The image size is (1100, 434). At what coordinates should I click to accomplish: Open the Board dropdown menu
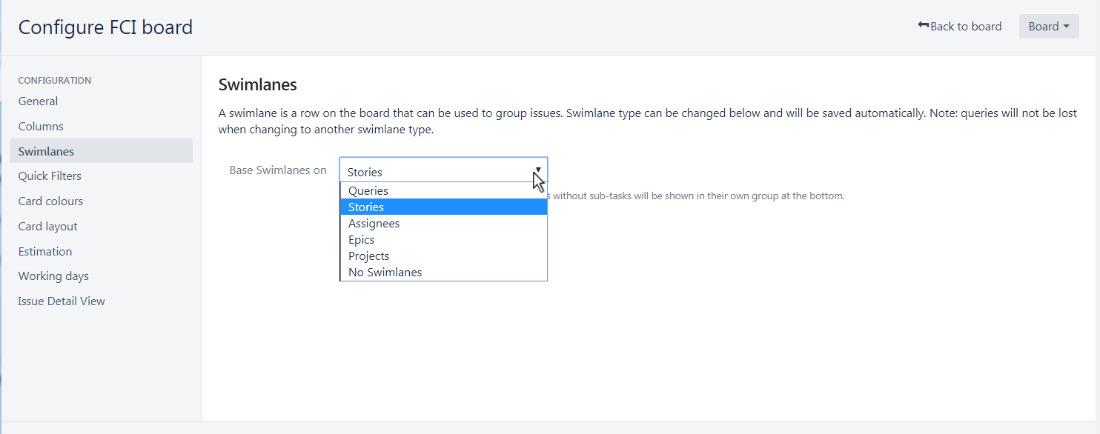pyautogui.click(x=1049, y=27)
